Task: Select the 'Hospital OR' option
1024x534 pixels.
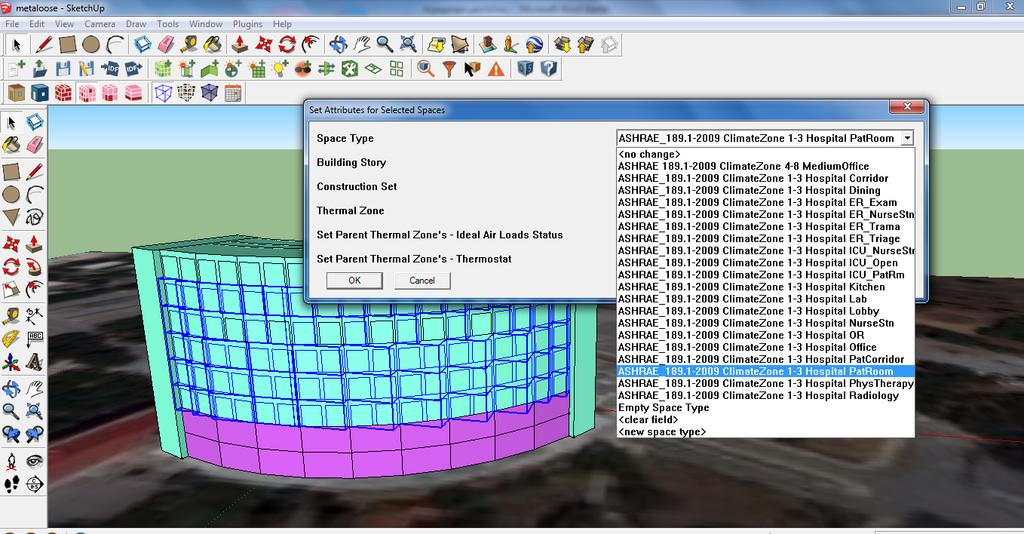Action: click(x=765, y=335)
